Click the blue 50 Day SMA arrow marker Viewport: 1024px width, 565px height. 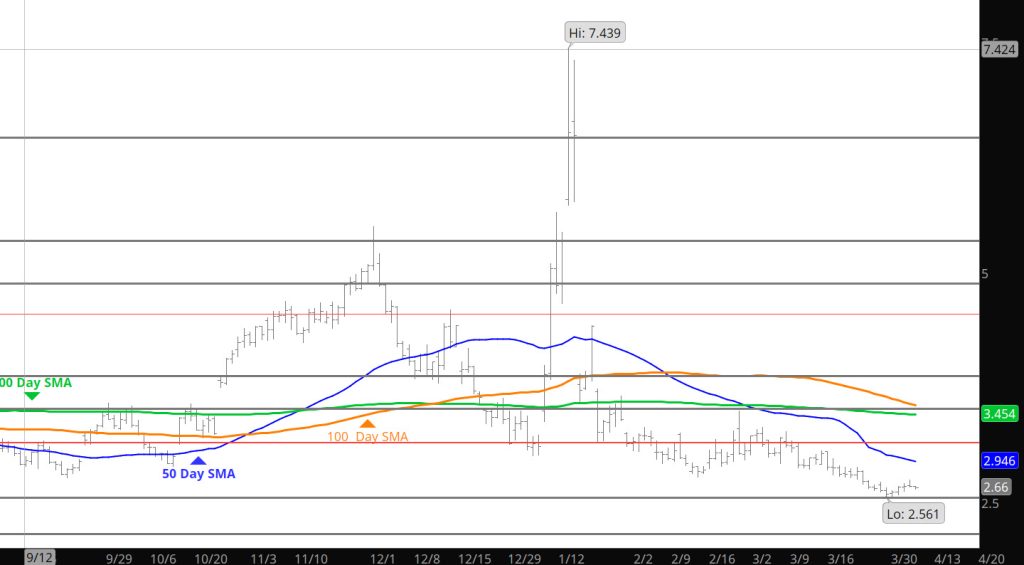pos(197,460)
